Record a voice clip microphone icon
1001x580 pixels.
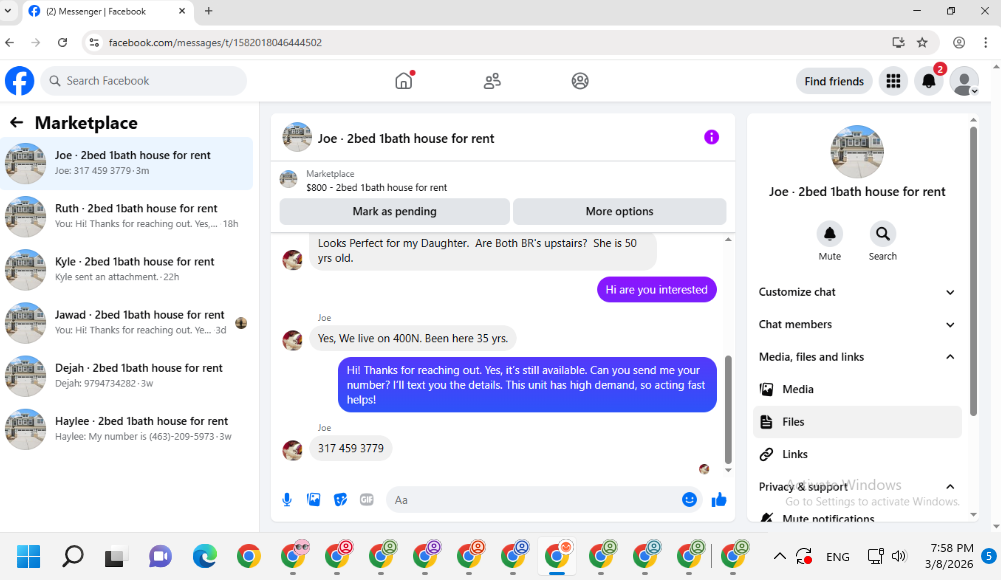[287, 500]
